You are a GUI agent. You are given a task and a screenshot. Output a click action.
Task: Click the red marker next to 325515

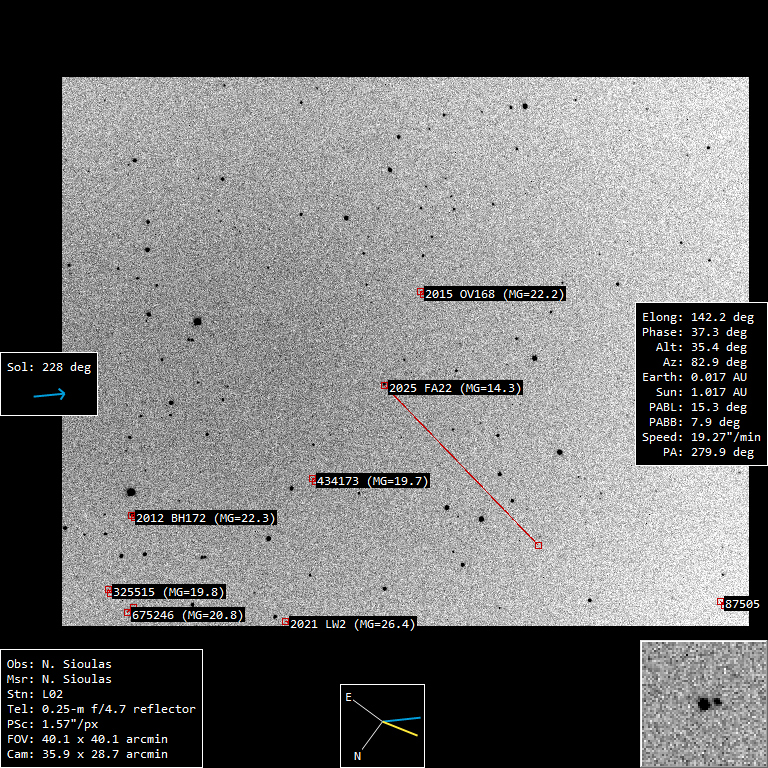coord(109,591)
